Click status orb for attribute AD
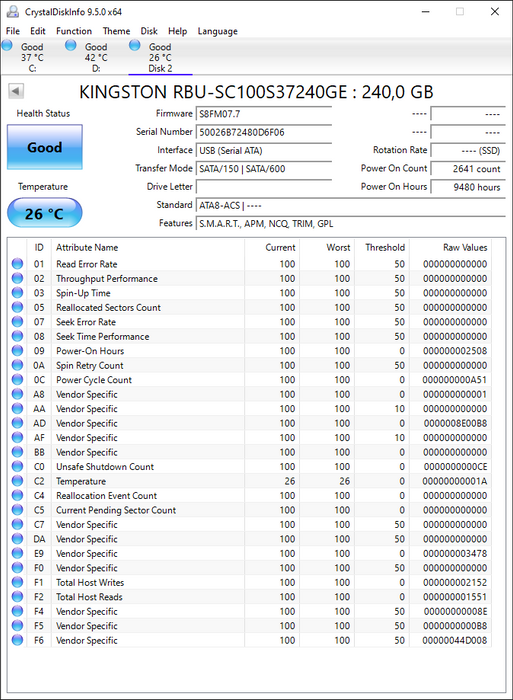This screenshot has height=700, width=513. [x=17, y=423]
